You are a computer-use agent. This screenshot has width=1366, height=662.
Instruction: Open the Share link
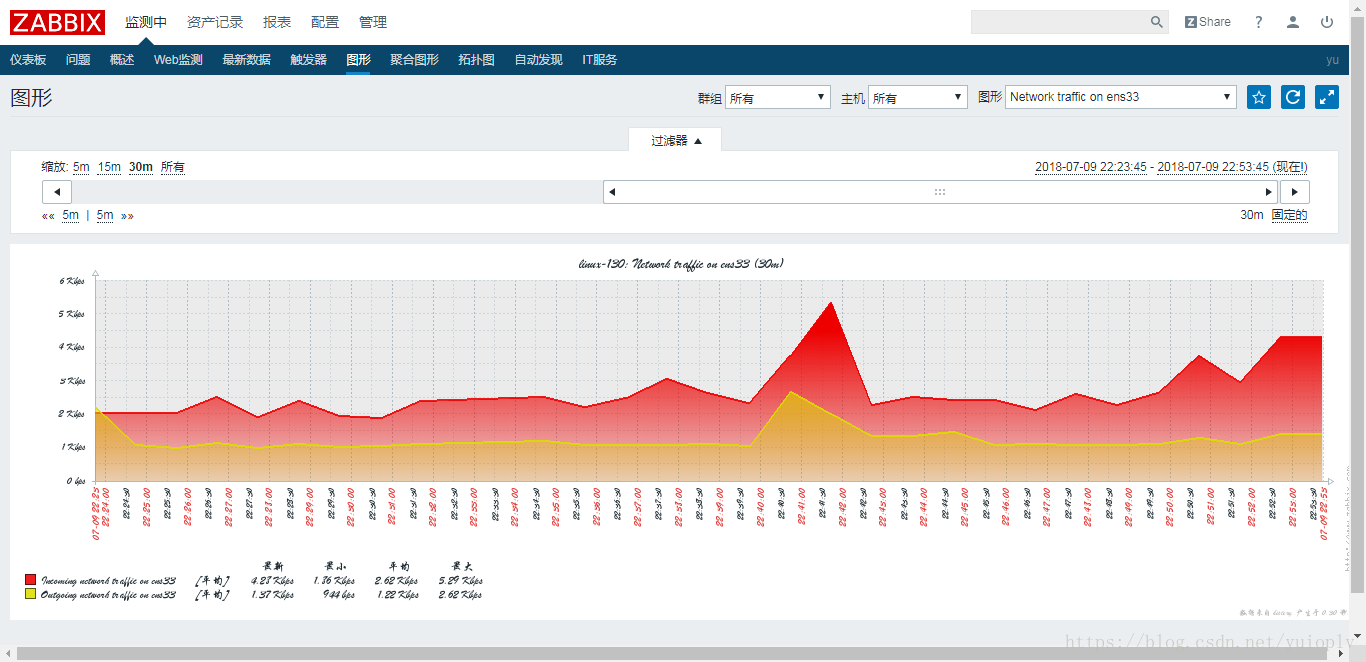tap(1208, 22)
